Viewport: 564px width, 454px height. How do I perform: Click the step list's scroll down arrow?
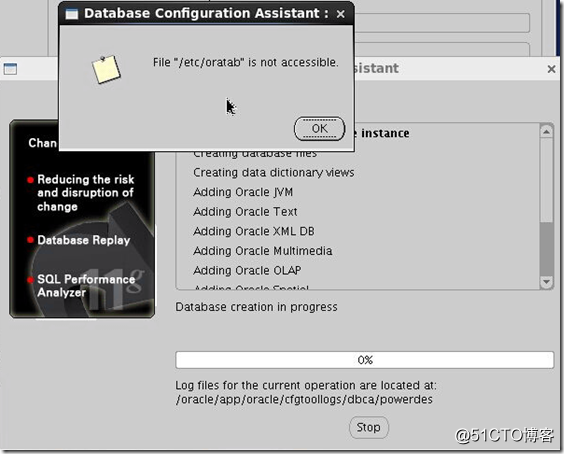click(546, 282)
